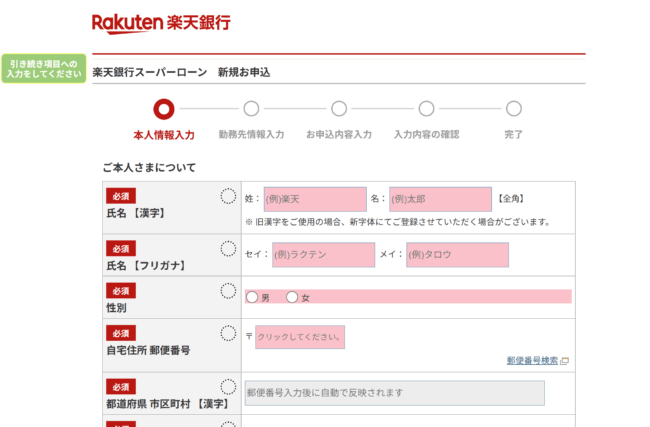Click into the セイ furigana field
This screenshot has width=650, height=427.
323,254
